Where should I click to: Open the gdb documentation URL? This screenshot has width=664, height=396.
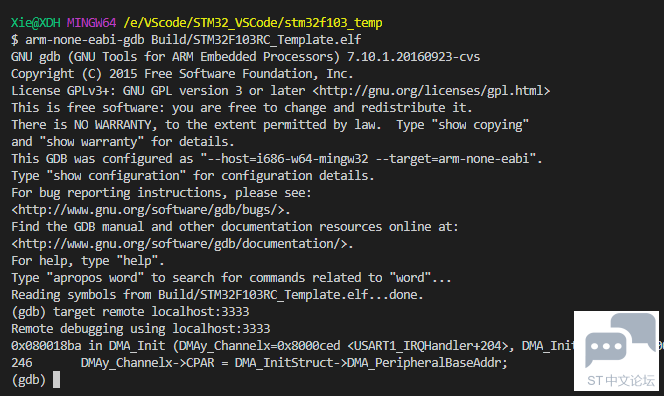click(x=182, y=244)
